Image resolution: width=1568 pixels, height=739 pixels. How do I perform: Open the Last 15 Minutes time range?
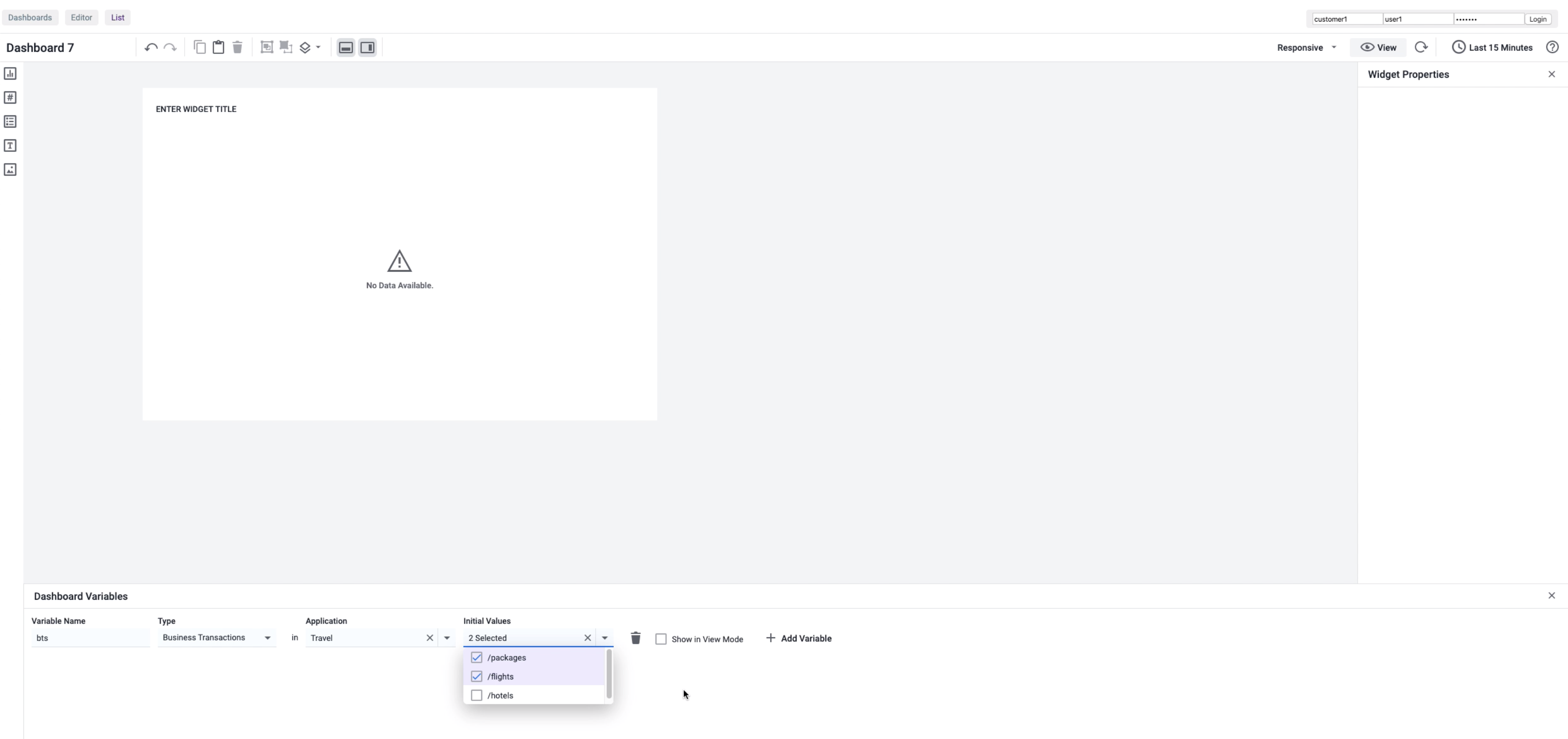coord(1492,47)
